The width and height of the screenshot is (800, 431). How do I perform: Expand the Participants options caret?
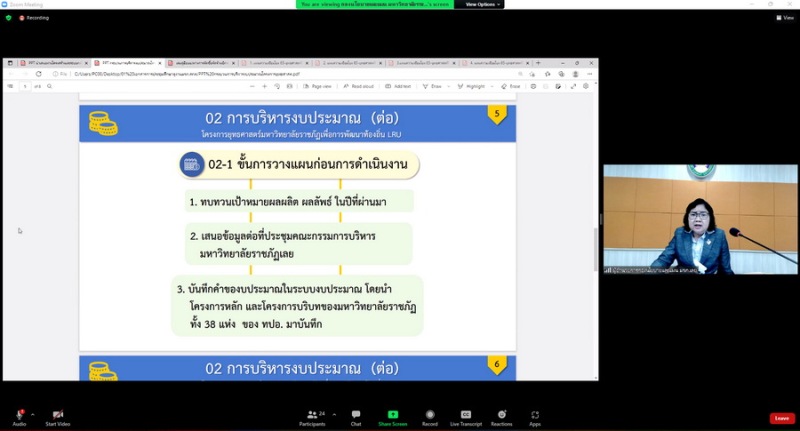coord(334,413)
